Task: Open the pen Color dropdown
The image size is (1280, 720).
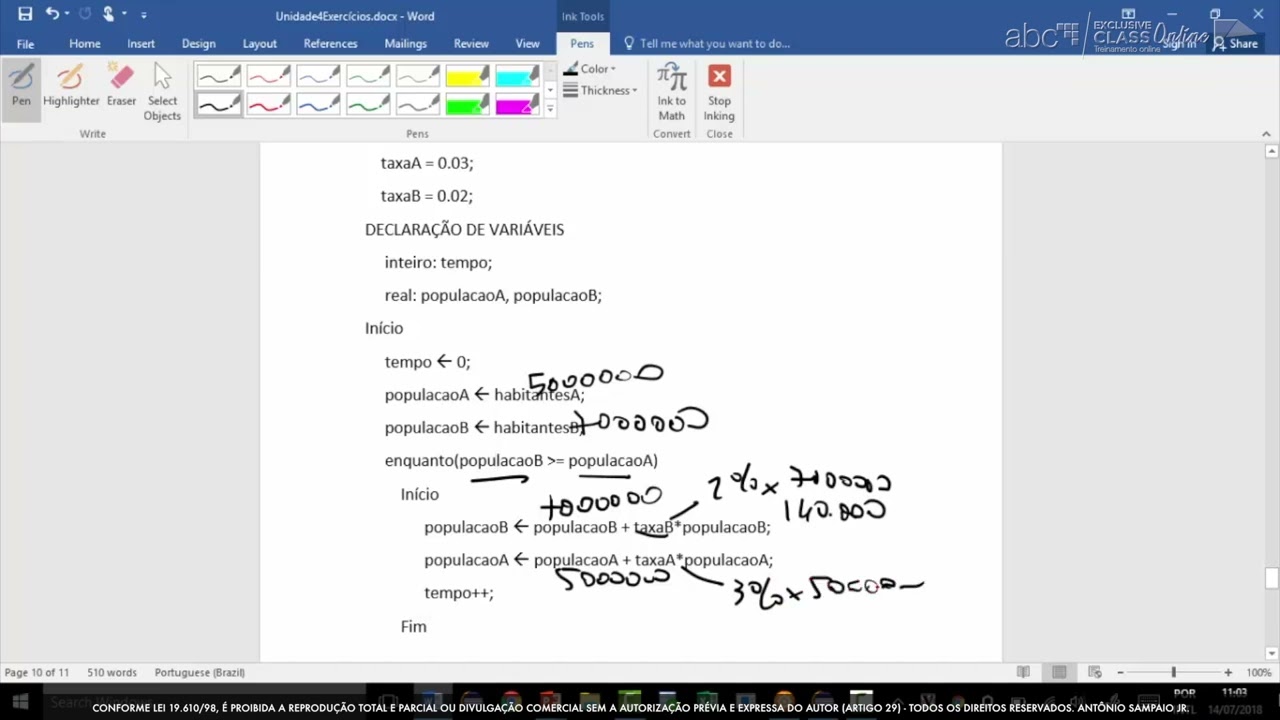Action: pyautogui.click(x=590, y=69)
